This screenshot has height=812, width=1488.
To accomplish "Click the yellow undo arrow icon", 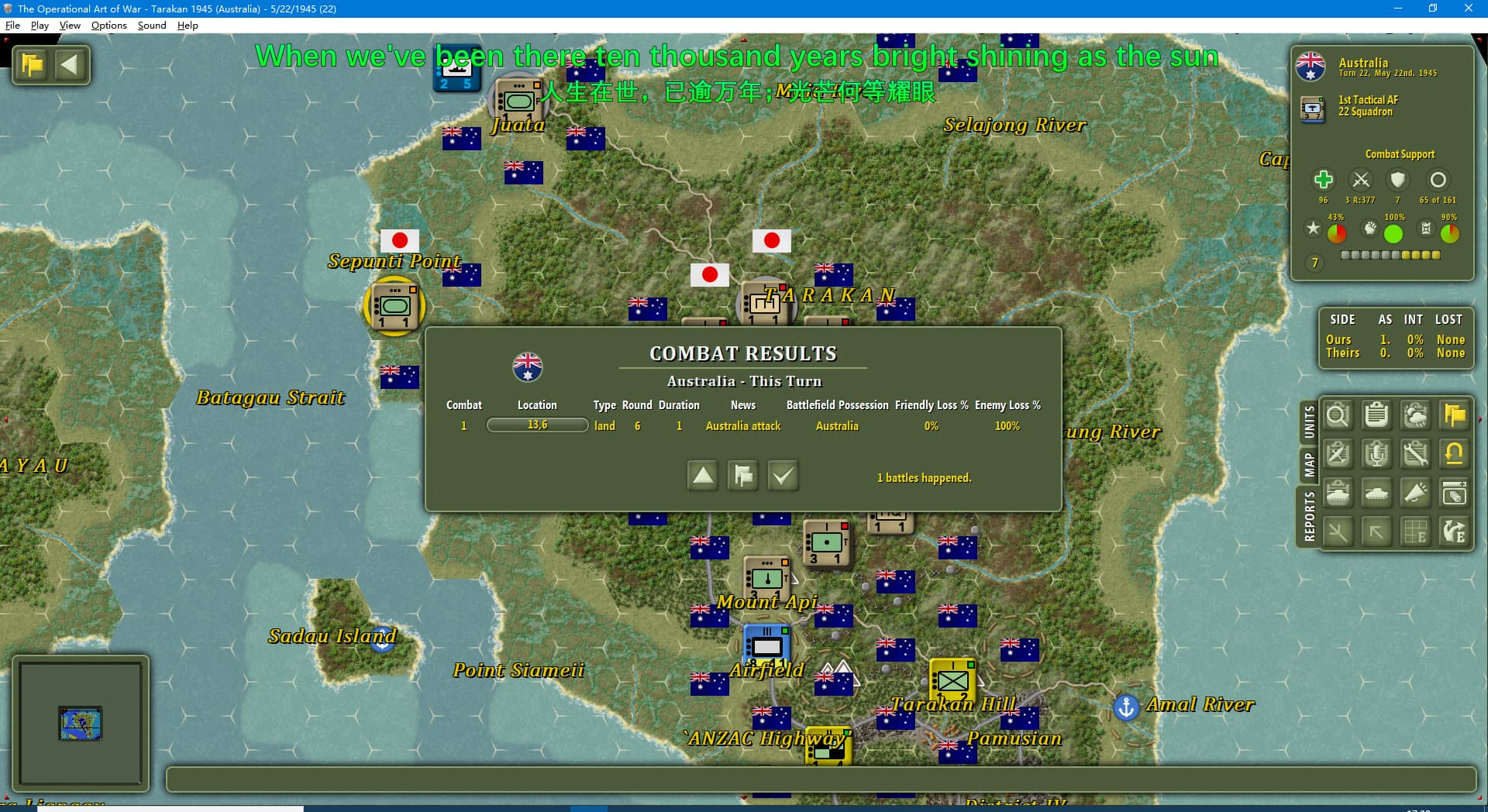I will click(x=1454, y=454).
